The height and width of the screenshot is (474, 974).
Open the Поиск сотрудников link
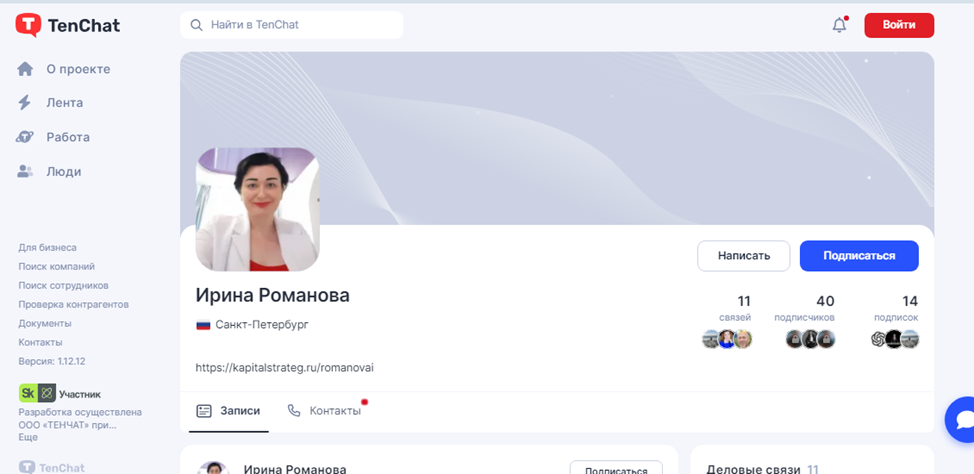(x=63, y=286)
